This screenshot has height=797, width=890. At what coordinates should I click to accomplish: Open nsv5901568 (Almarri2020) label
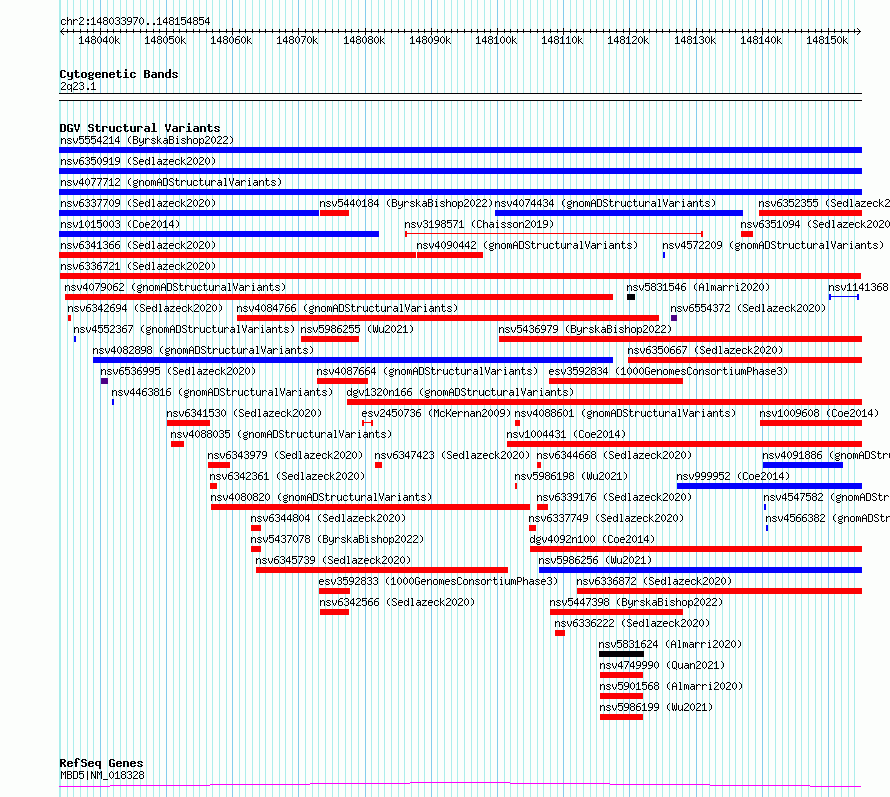pos(671,686)
